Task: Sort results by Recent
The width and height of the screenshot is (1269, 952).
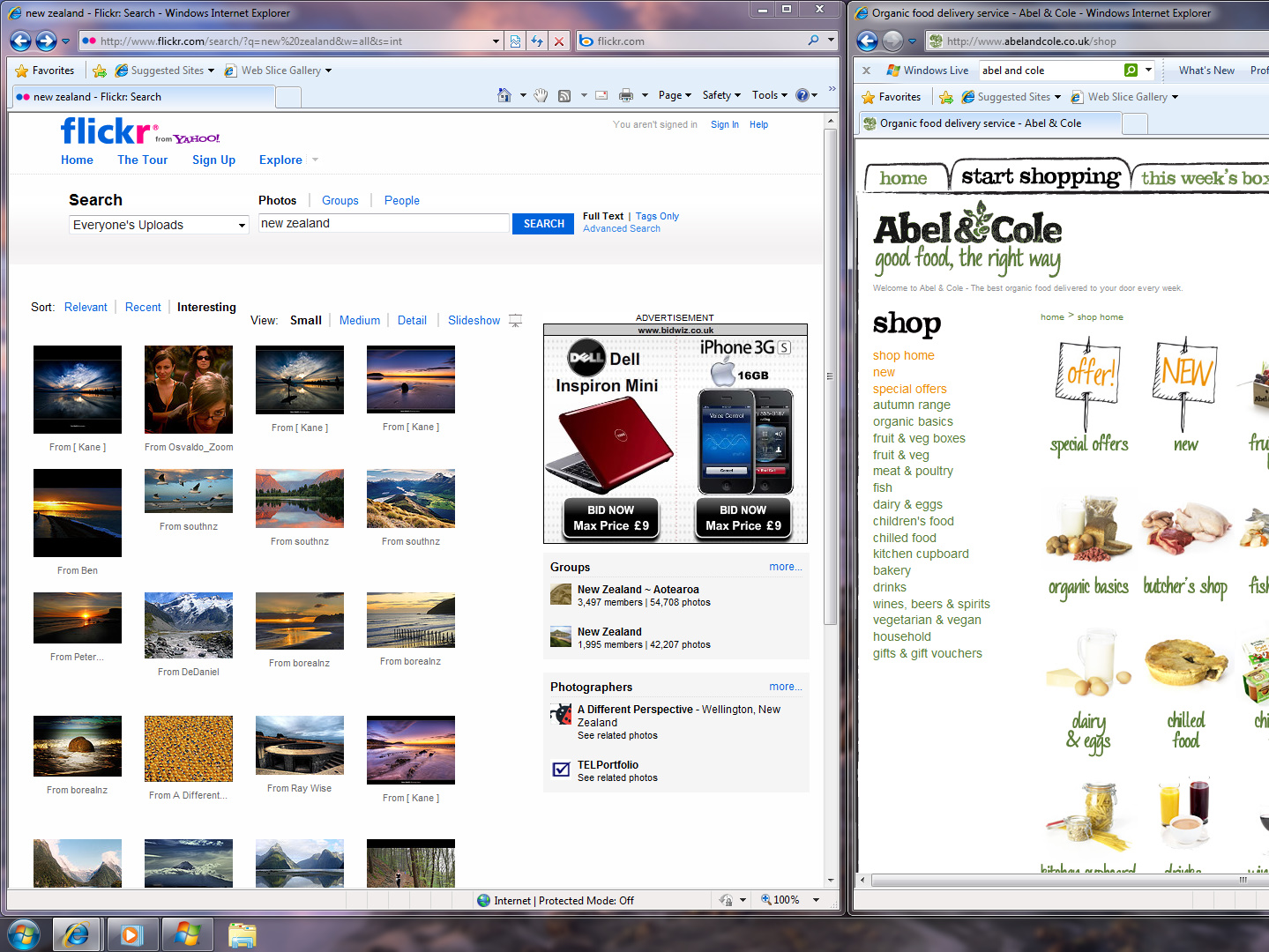Action: coord(143,307)
